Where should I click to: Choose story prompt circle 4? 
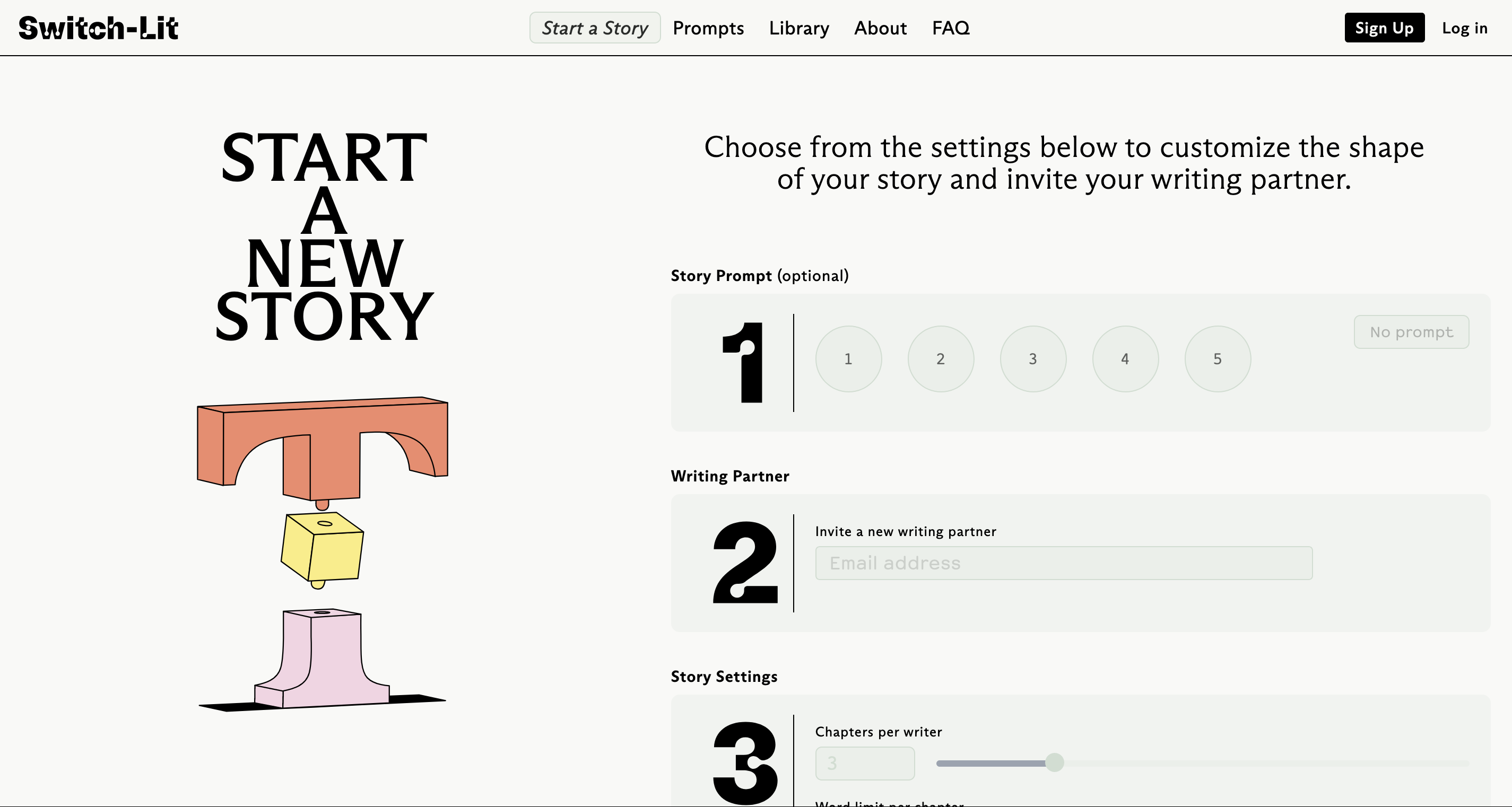pyautogui.click(x=1125, y=359)
